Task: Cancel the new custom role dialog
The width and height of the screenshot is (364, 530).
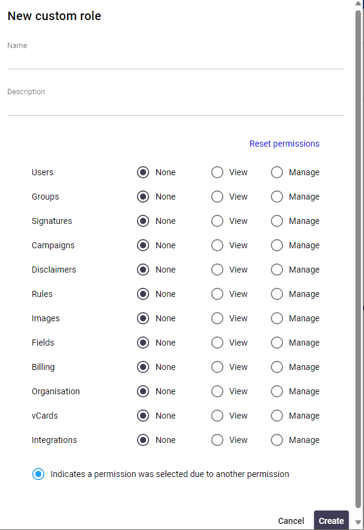Action: pyautogui.click(x=291, y=521)
